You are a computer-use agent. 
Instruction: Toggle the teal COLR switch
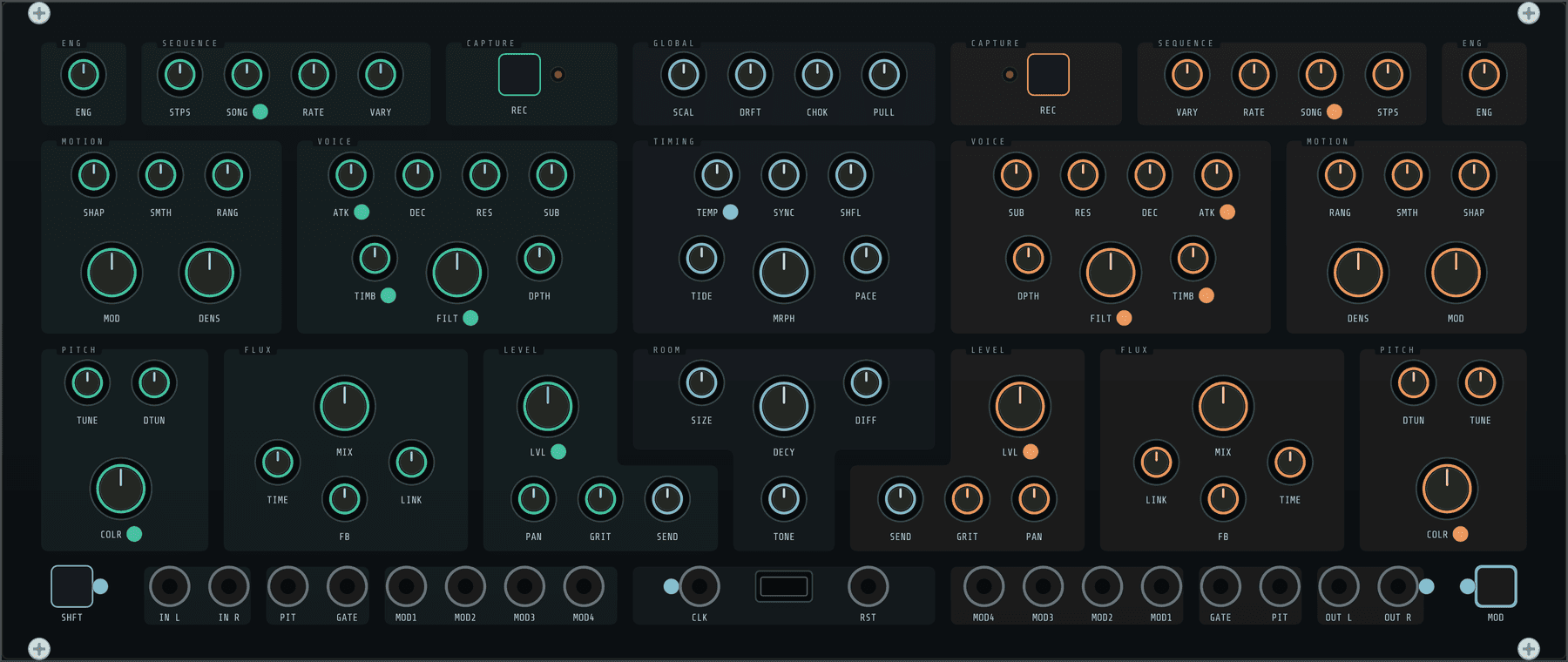(x=134, y=534)
